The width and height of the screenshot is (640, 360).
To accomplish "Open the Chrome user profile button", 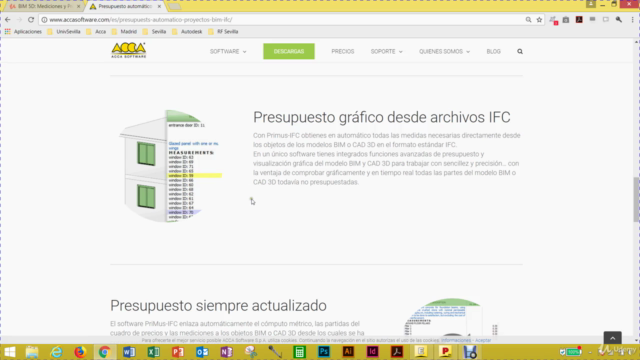I will (591, 4).
